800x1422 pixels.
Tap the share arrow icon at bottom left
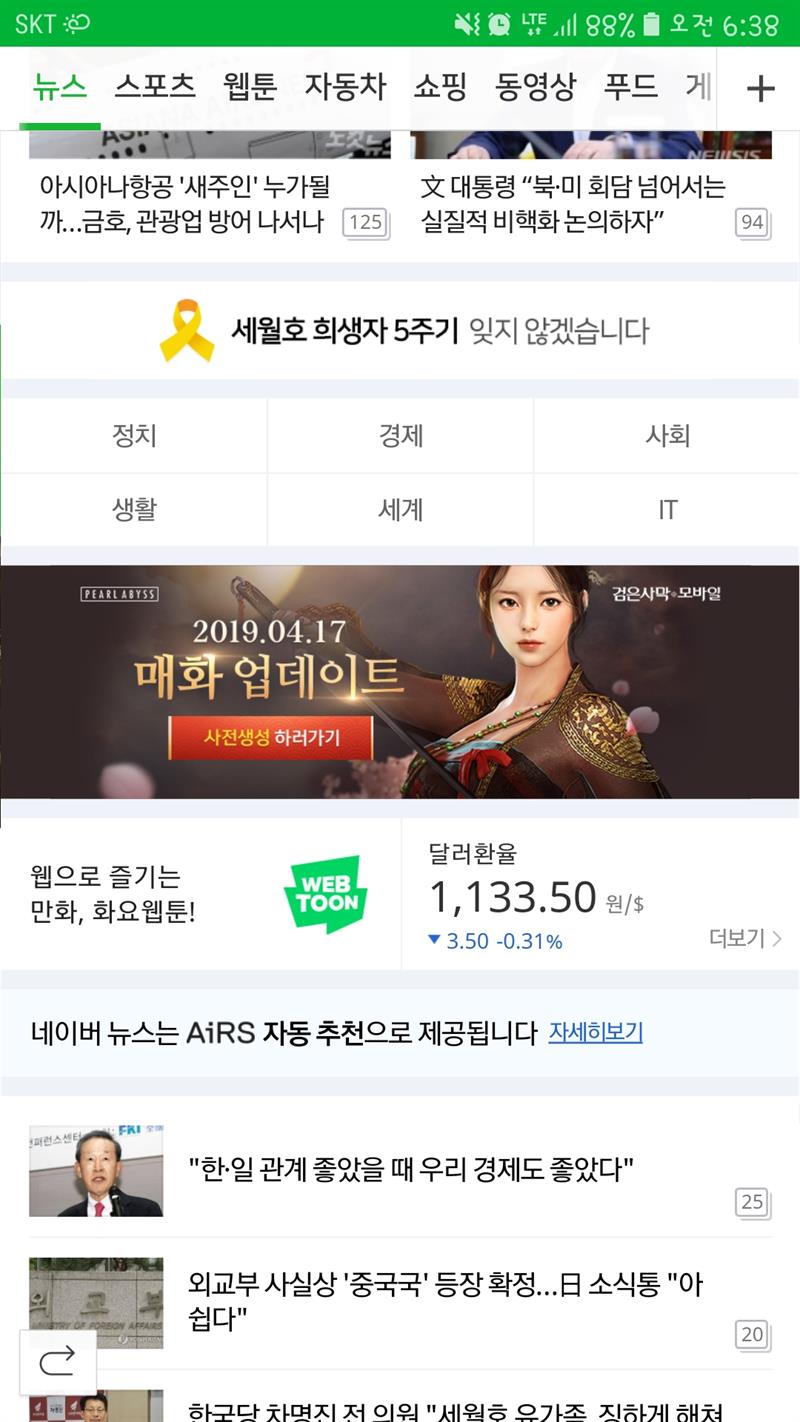point(58,1360)
